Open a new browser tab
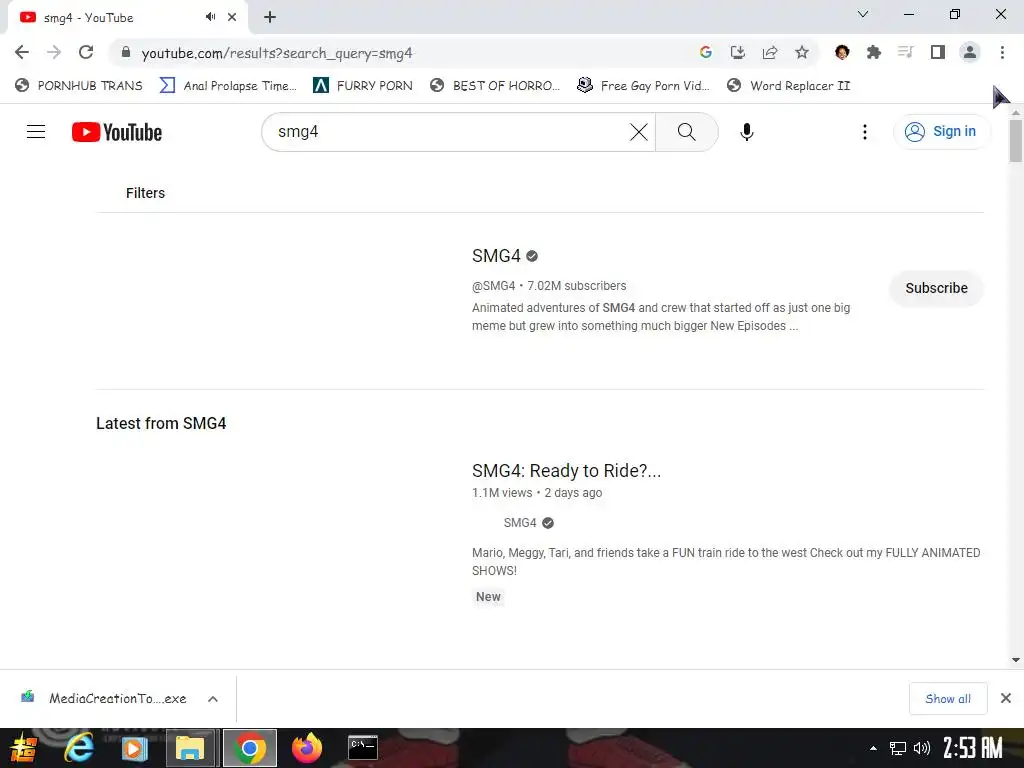 click(x=270, y=18)
